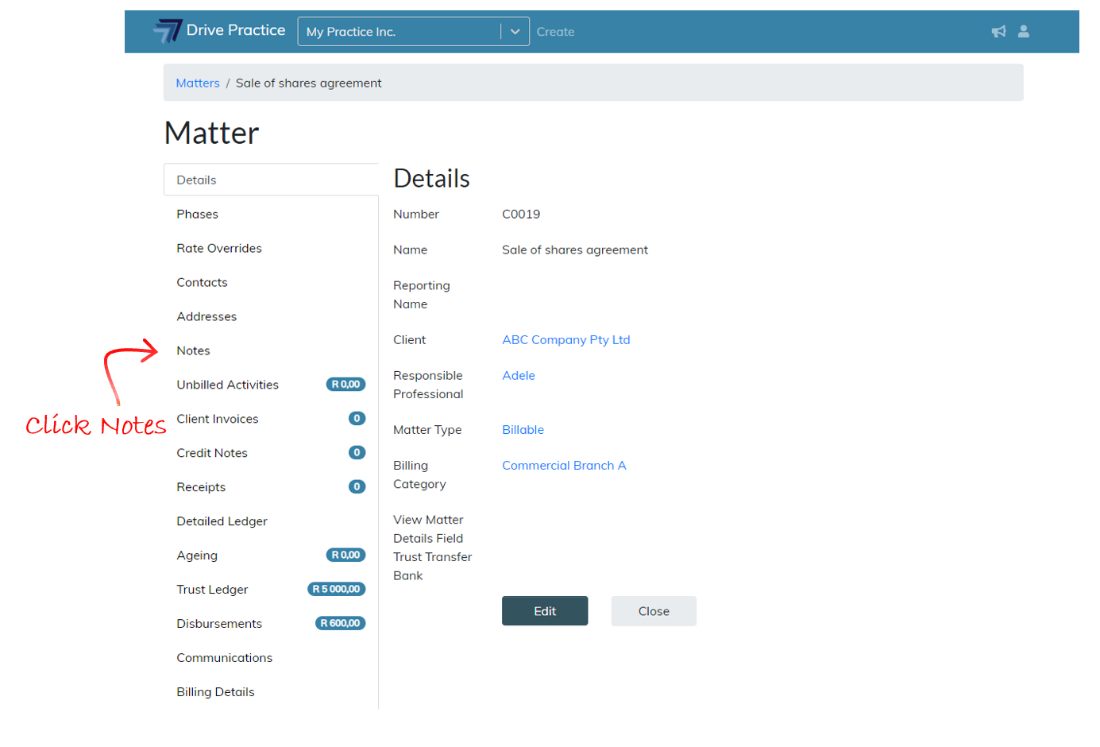Expand the practice selector dropdown arrow

[x=514, y=31]
